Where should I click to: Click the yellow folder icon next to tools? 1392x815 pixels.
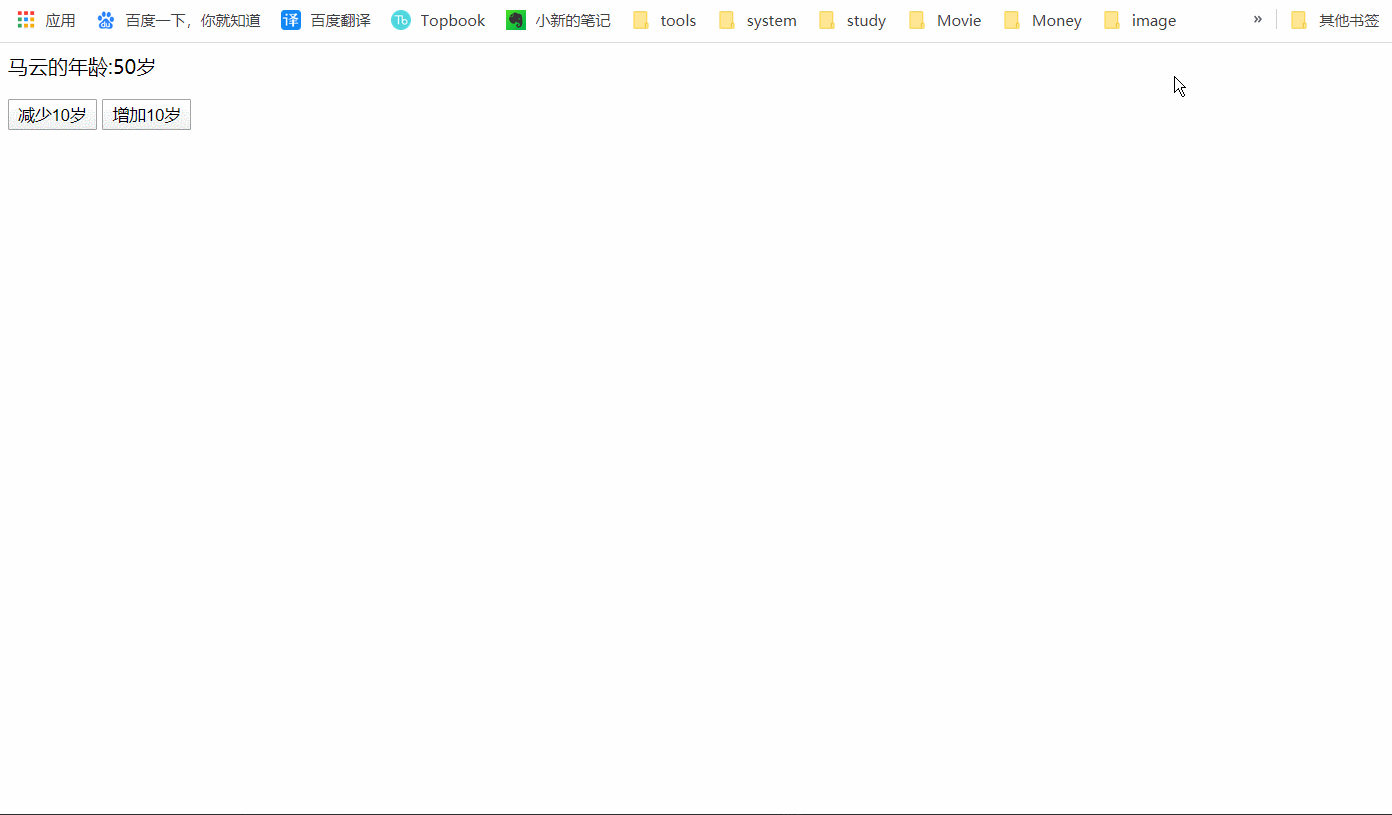coord(640,19)
